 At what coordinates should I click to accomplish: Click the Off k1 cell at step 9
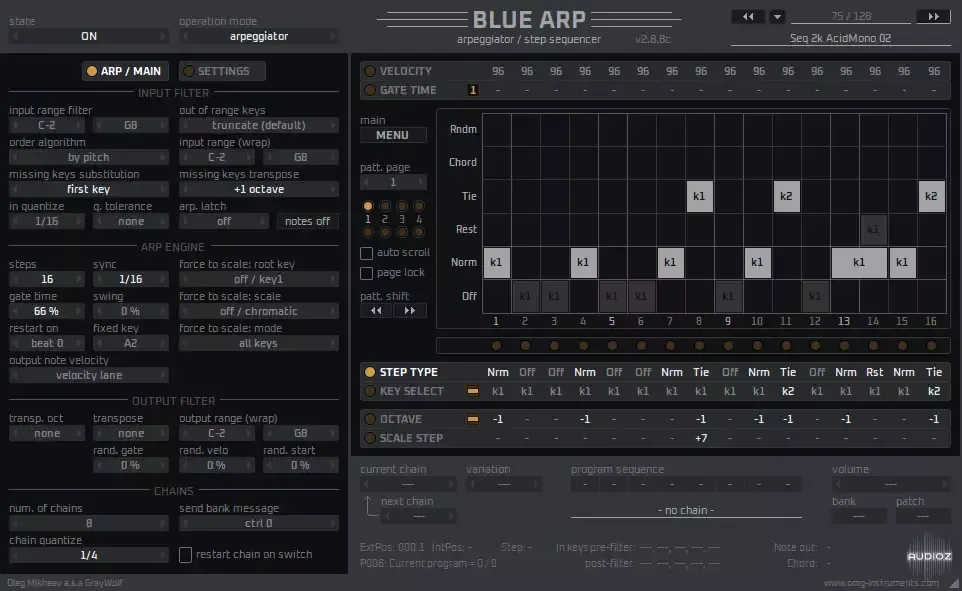click(x=728, y=296)
